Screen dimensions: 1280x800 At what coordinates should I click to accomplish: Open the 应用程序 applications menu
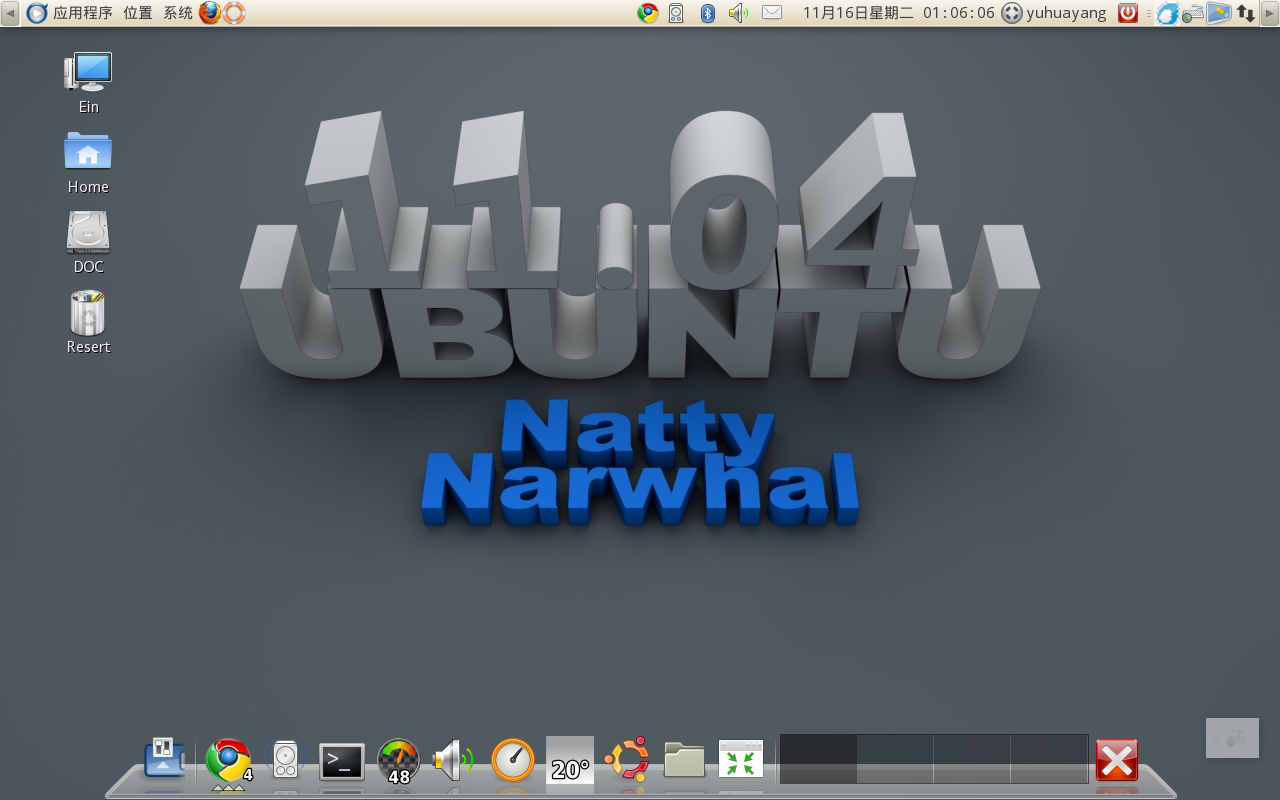tap(83, 13)
